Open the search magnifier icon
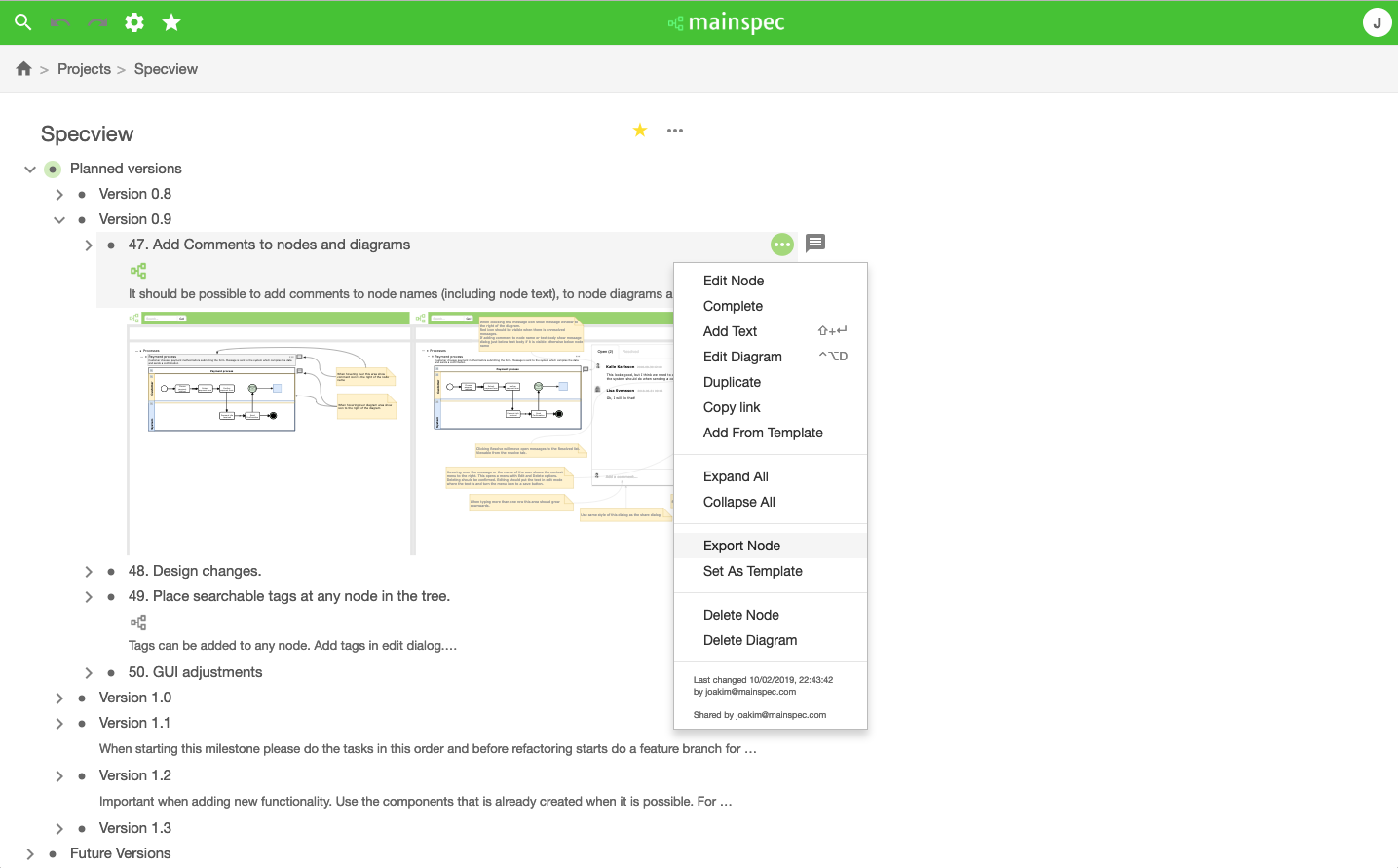The height and width of the screenshot is (868, 1398). pyautogui.click(x=23, y=21)
